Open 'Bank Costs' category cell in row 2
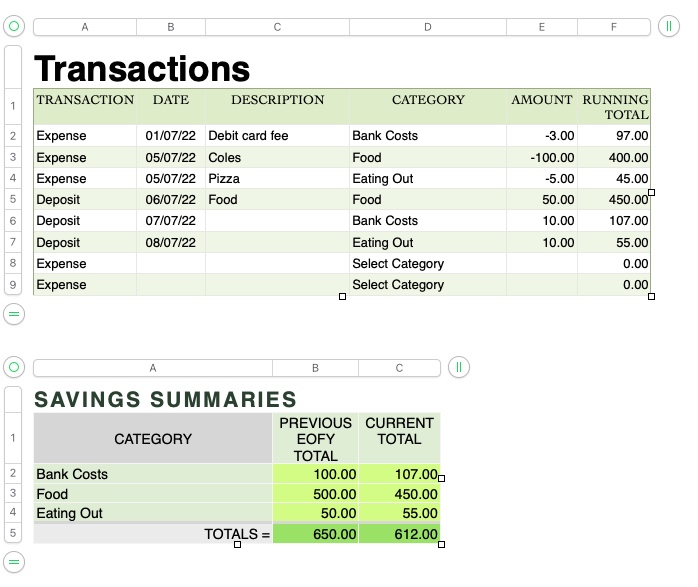 [x=428, y=136]
